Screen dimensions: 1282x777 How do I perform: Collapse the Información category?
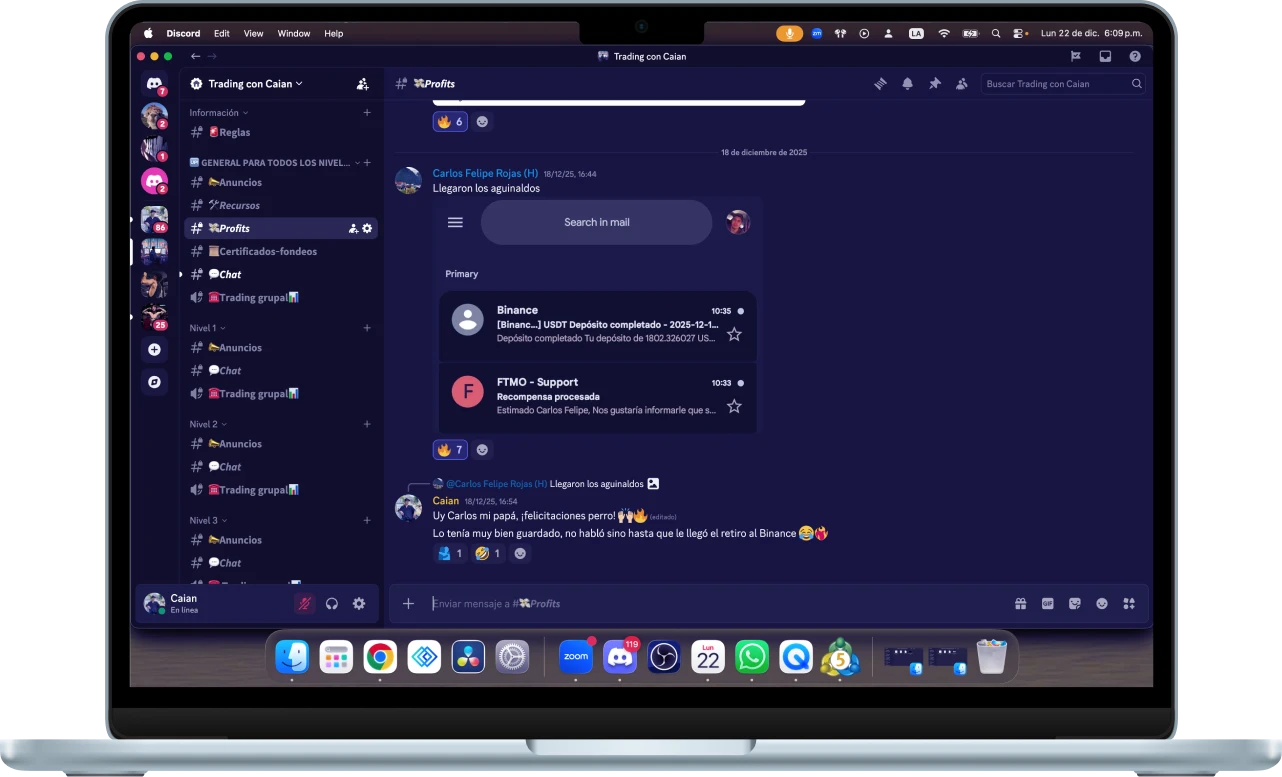[219, 113]
